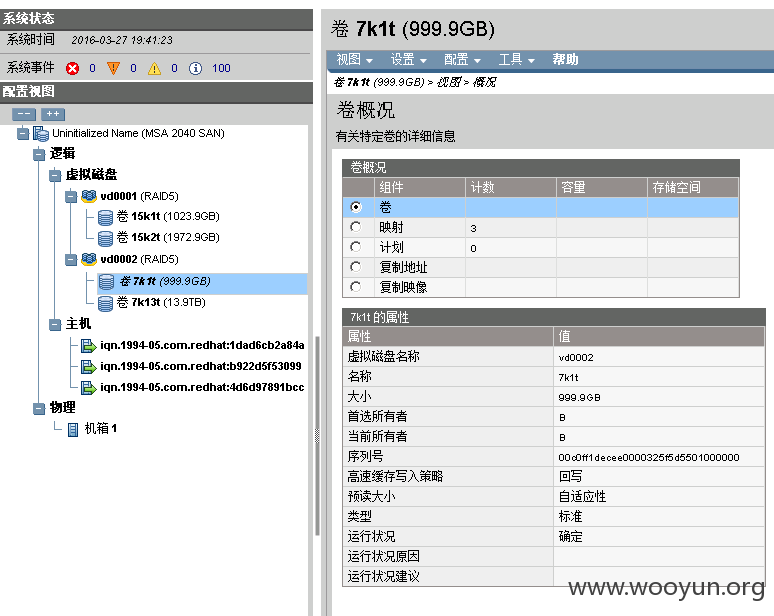Click the red critical error events icon
Viewport: 774px width, 616px height.
[73, 68]
